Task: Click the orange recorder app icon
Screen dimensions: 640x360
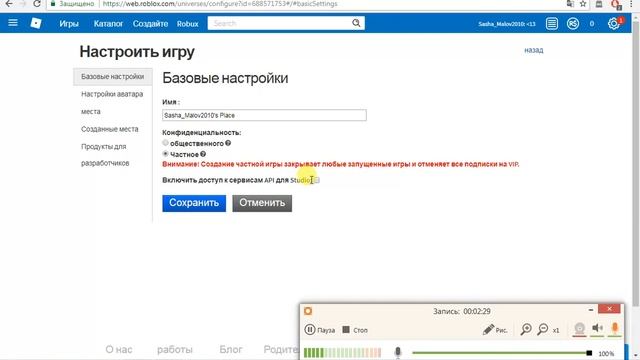Action: pos(308,311)
